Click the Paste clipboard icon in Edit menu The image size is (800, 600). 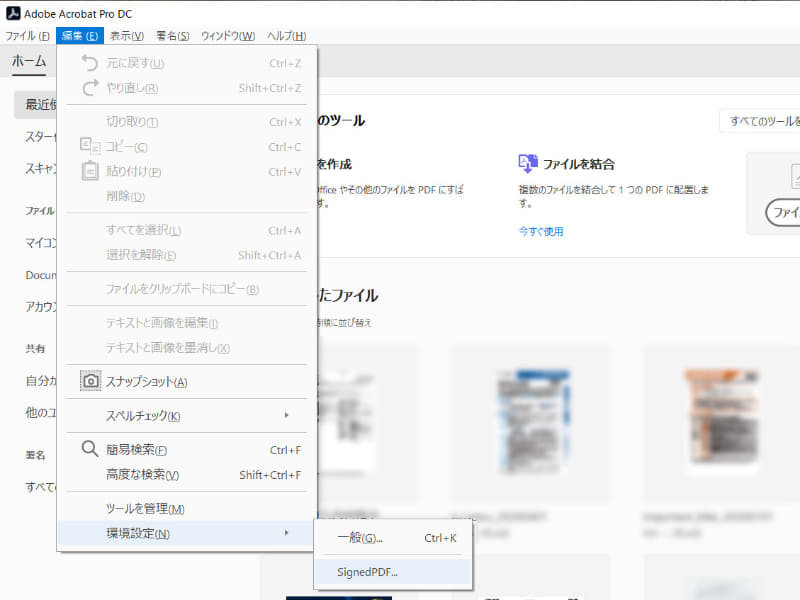click(90, 171)
